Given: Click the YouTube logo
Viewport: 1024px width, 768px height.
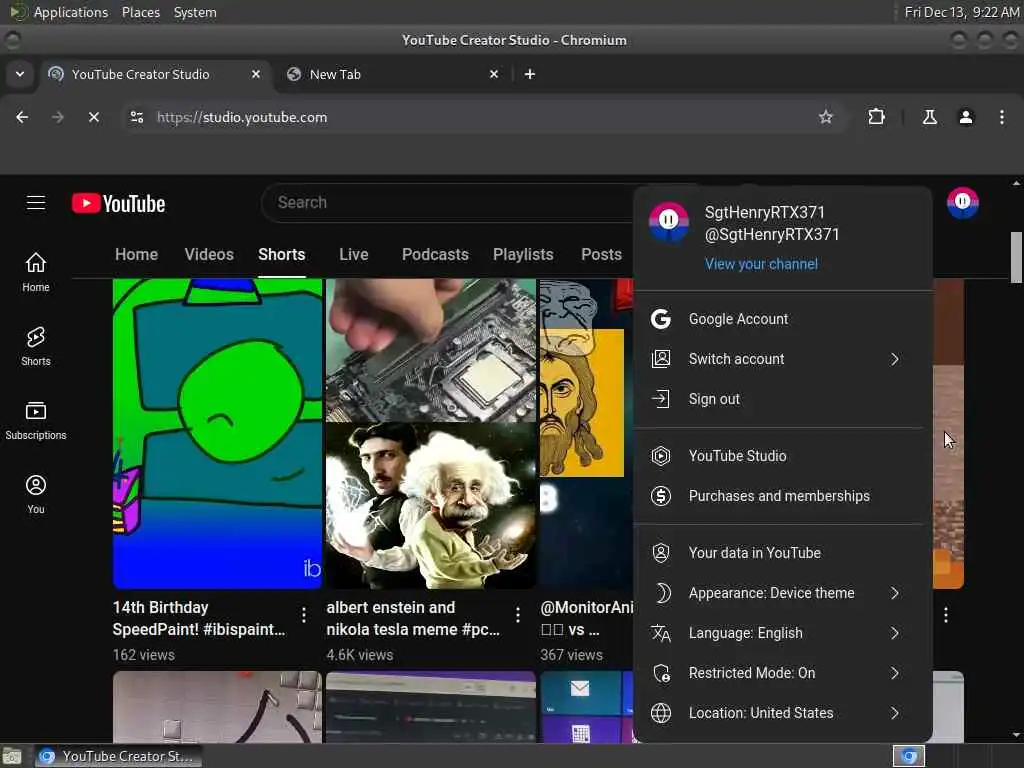Looking at the screenshot, I should tap(118, 204).
